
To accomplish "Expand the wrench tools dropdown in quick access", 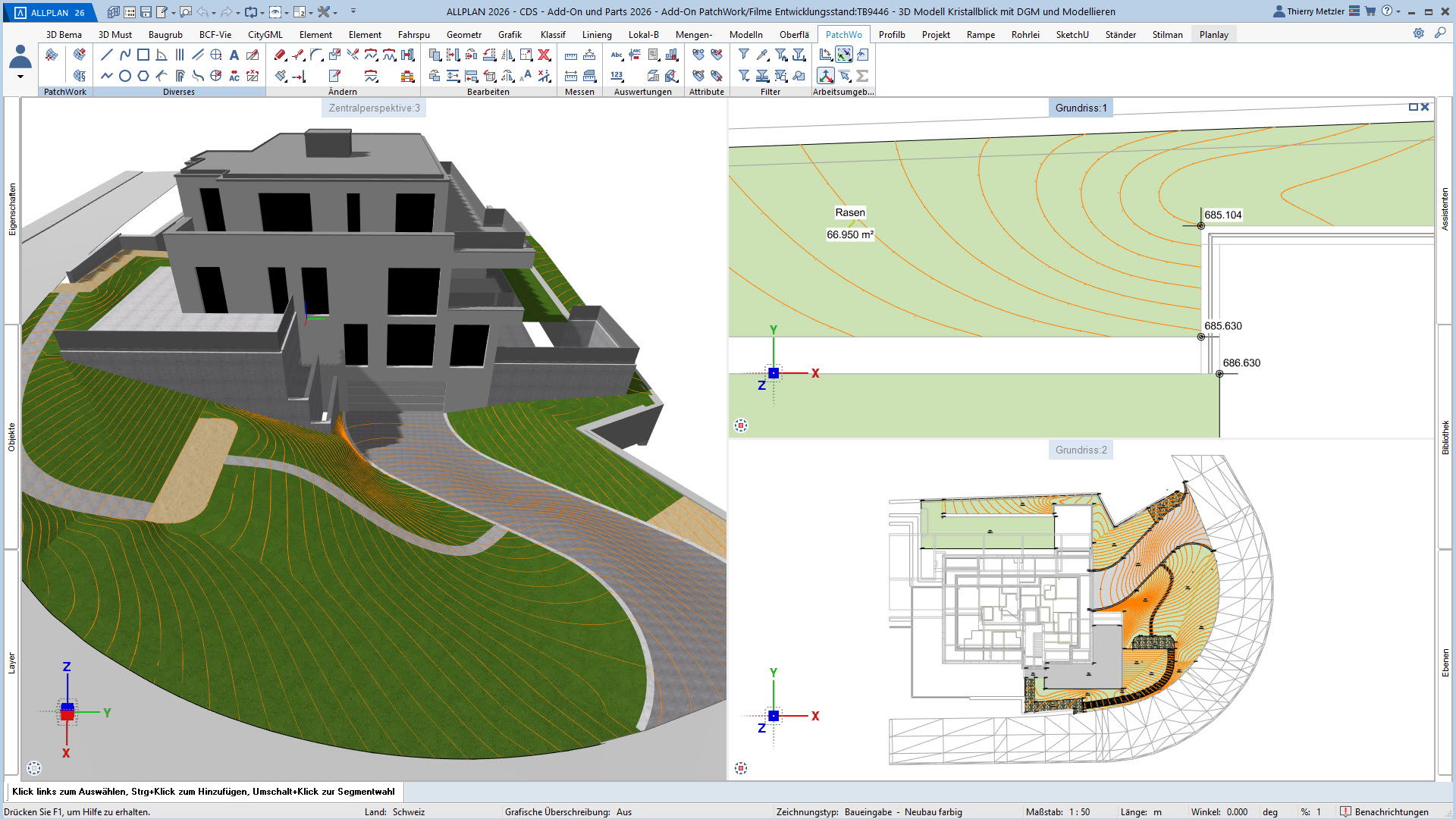I will point(335,12).
